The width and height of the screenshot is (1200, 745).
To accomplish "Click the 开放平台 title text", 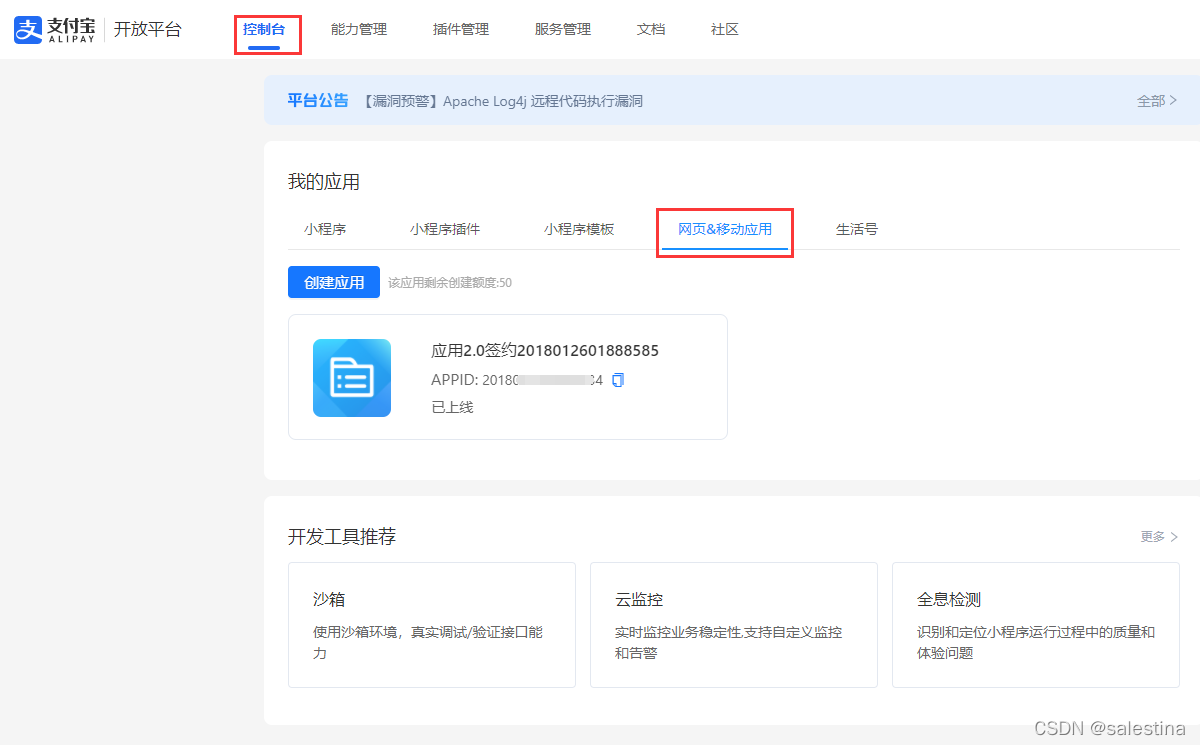I will click(148, 29).
